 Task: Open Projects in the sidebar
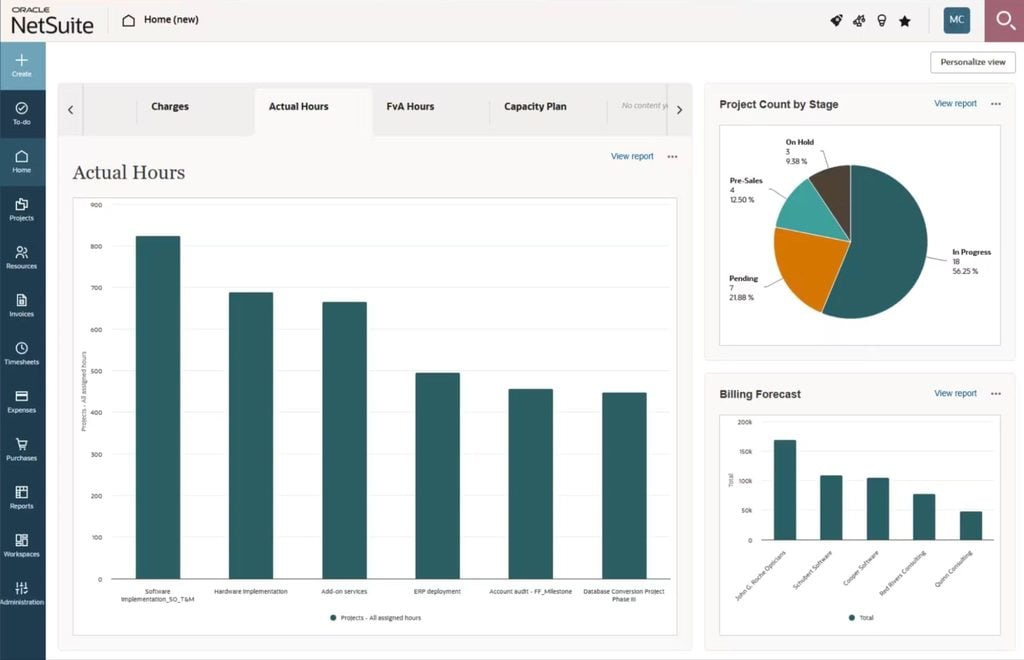tap(22, 210)
